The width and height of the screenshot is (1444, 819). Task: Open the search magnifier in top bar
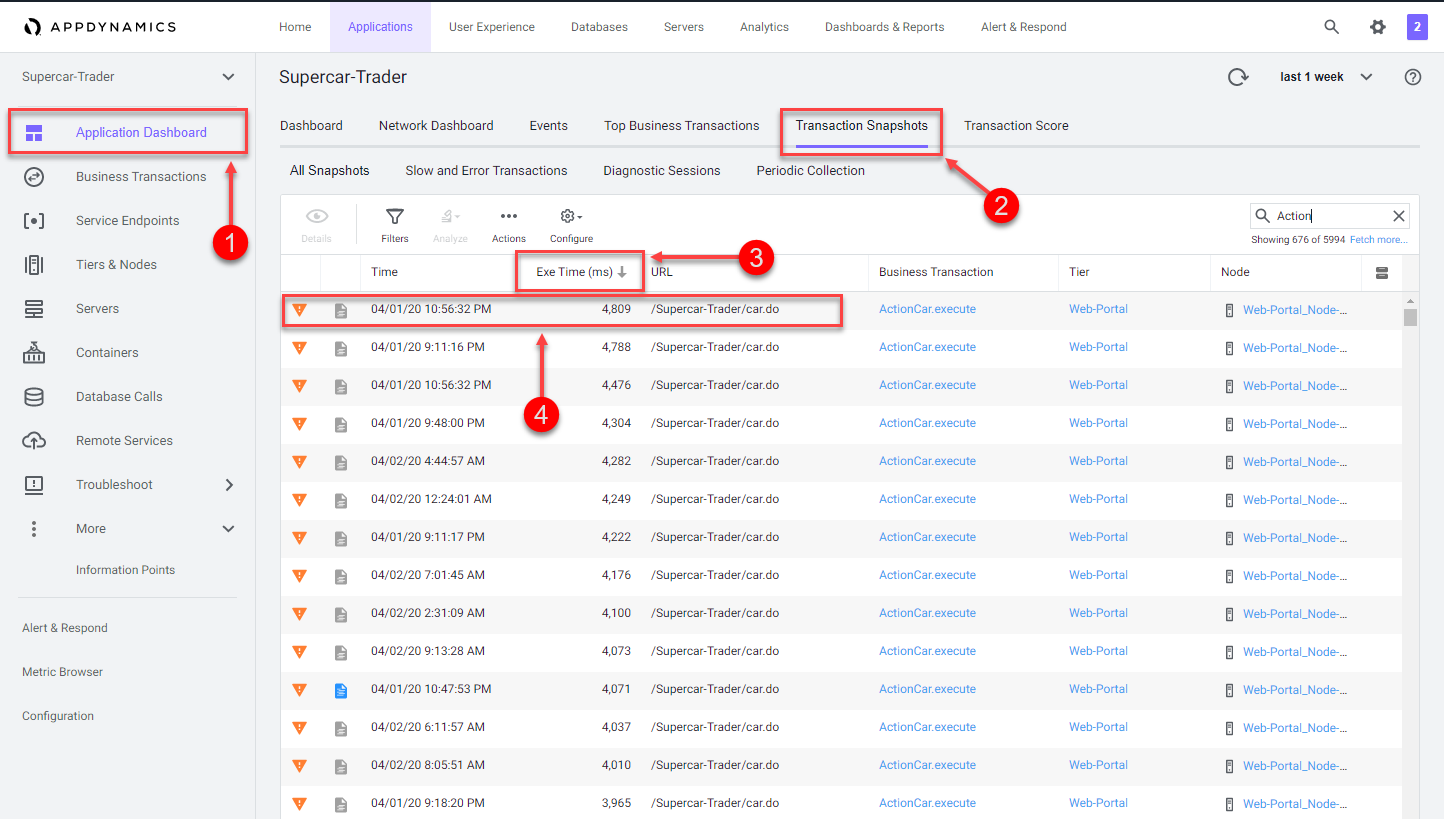coord(1331,27)
